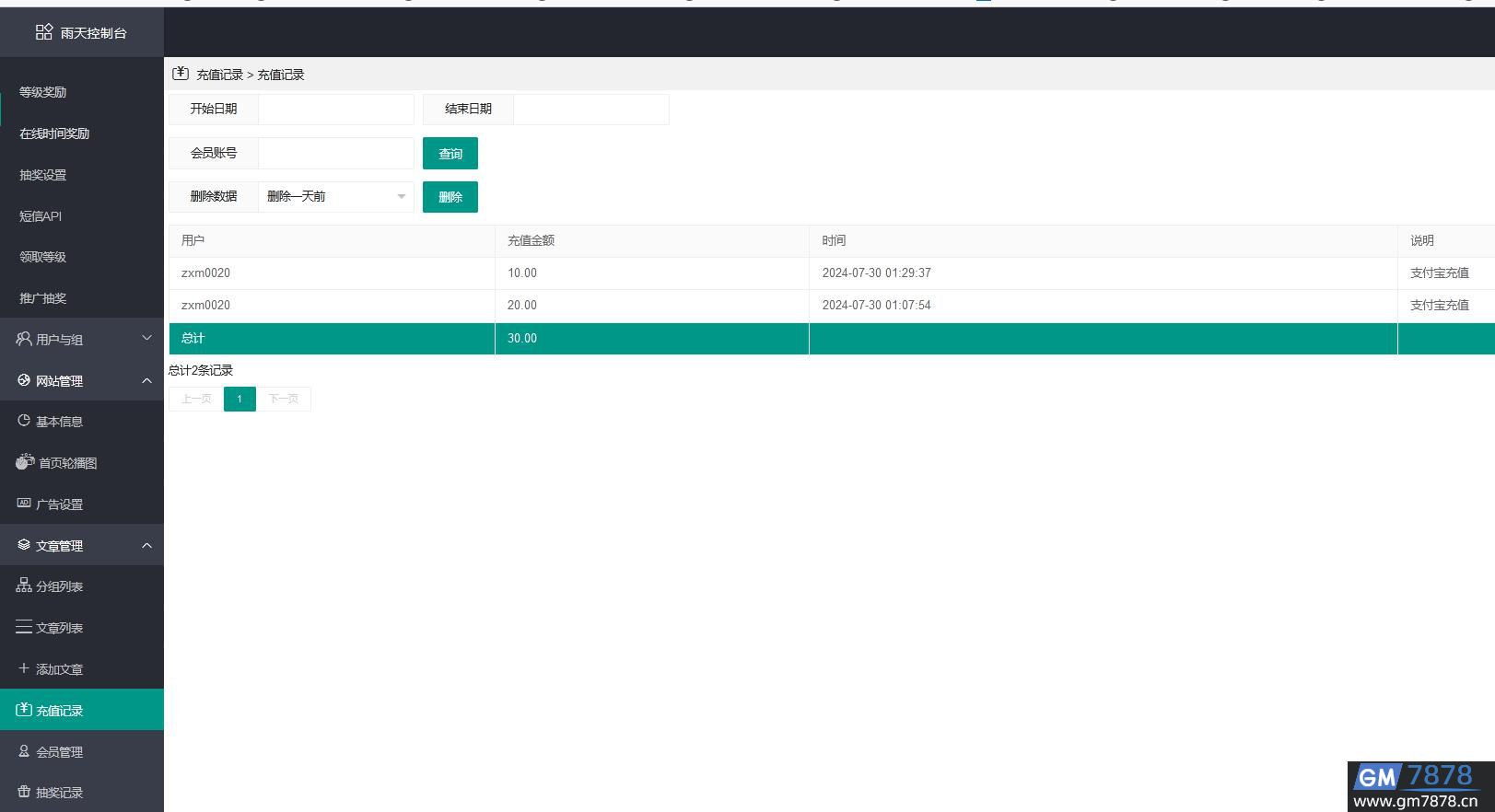The image size is (1495, 812).
Task: Click the 文章列表 lines icon
Action: [24, 627]
